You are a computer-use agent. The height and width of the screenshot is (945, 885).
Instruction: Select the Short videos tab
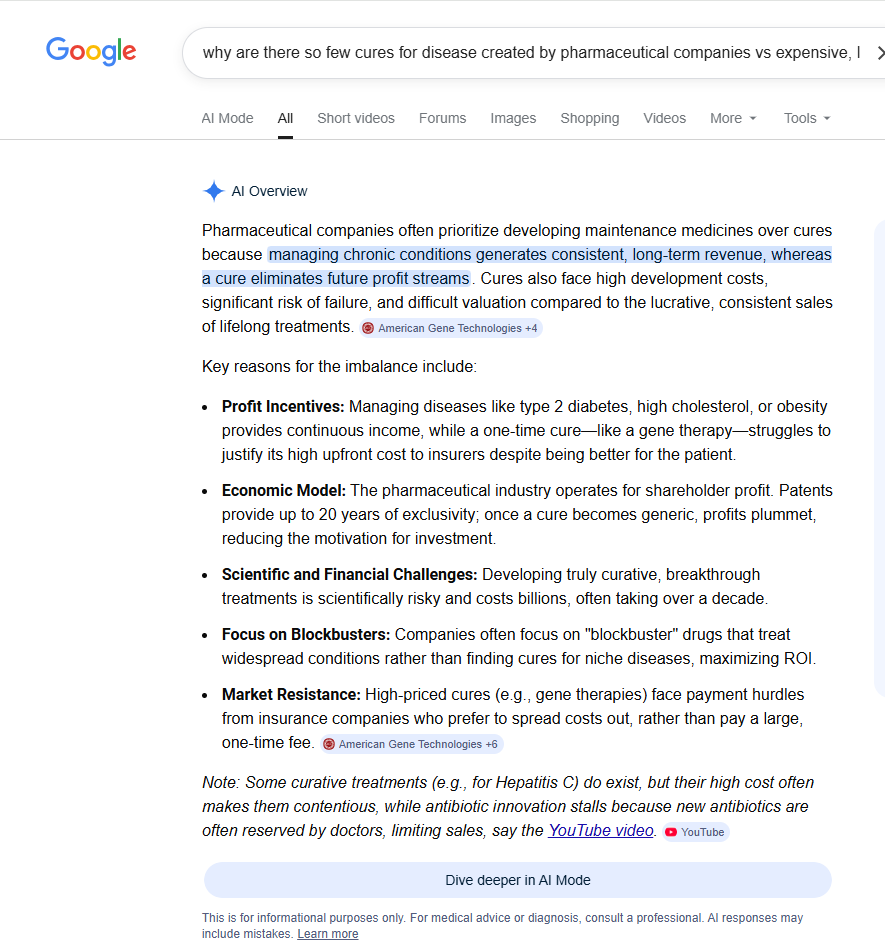[355, 118]
